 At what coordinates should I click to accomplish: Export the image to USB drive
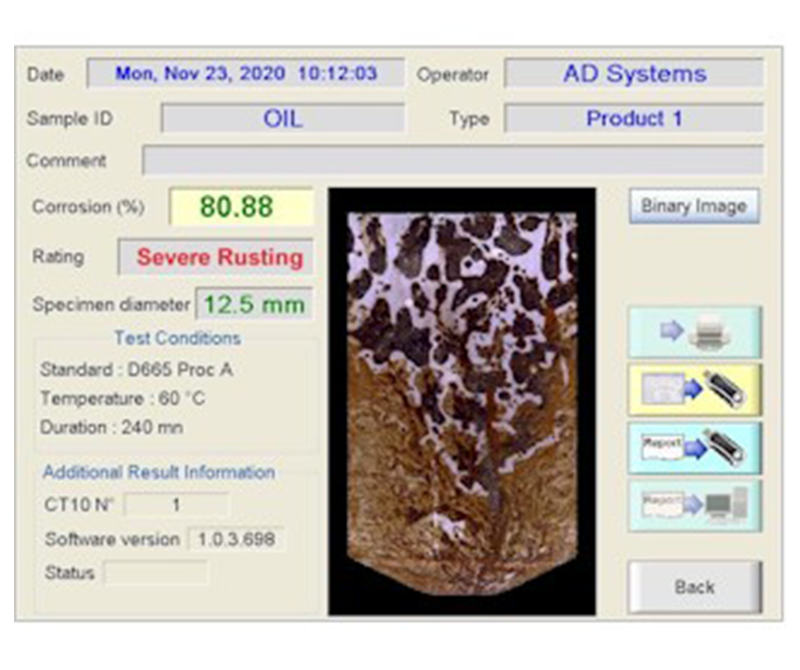pos(694,389)
